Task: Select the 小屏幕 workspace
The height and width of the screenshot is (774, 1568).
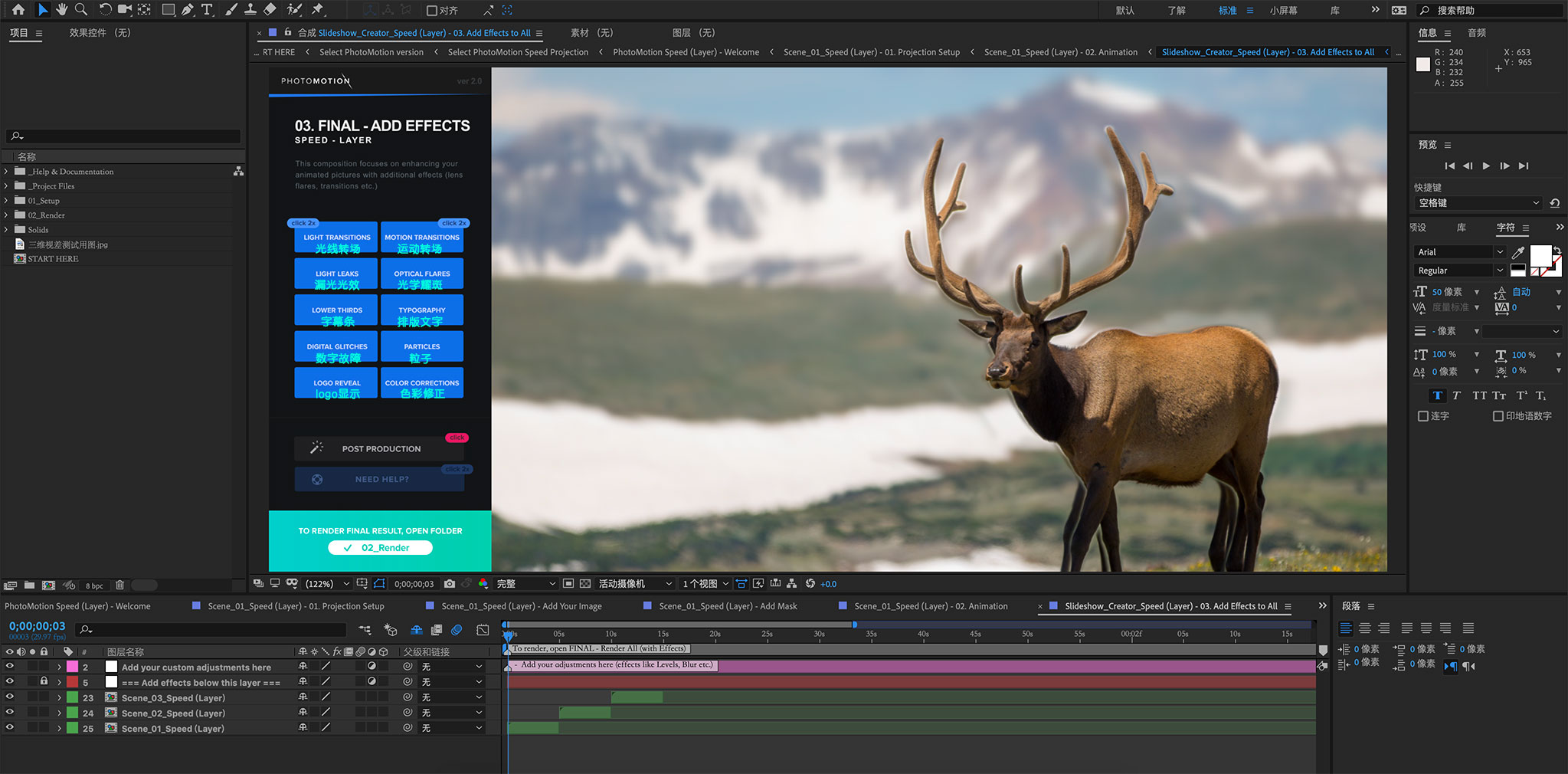Action: click(x=1283, y=11)
